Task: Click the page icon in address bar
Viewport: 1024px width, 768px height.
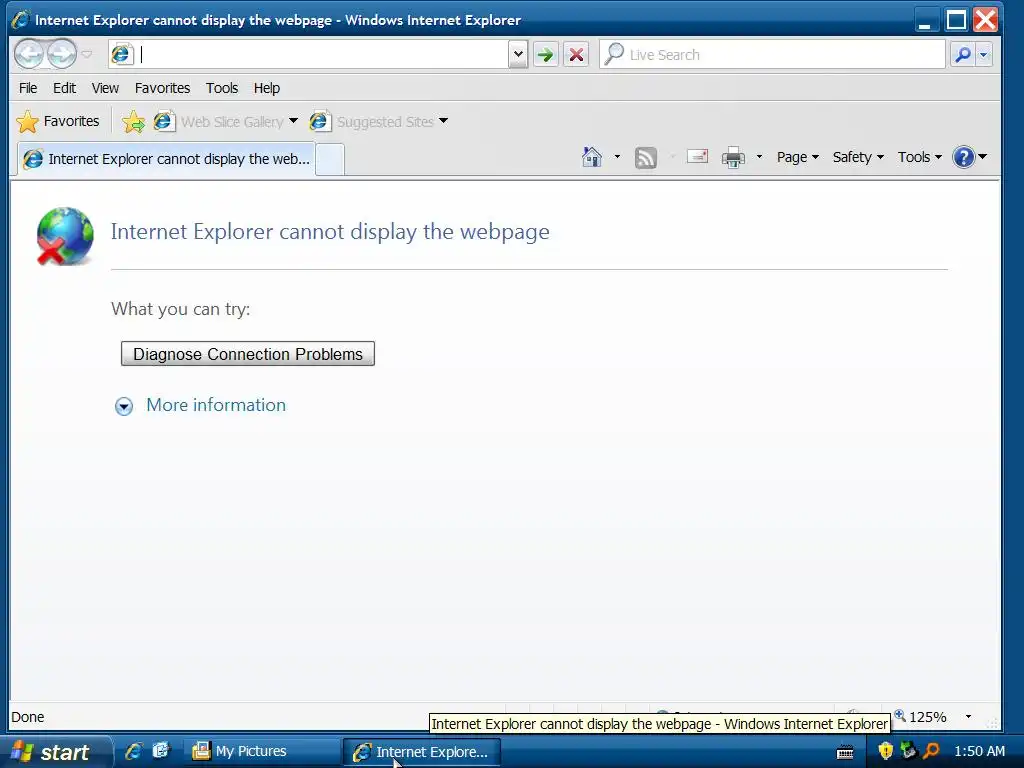Action: [x=121, y=54]
